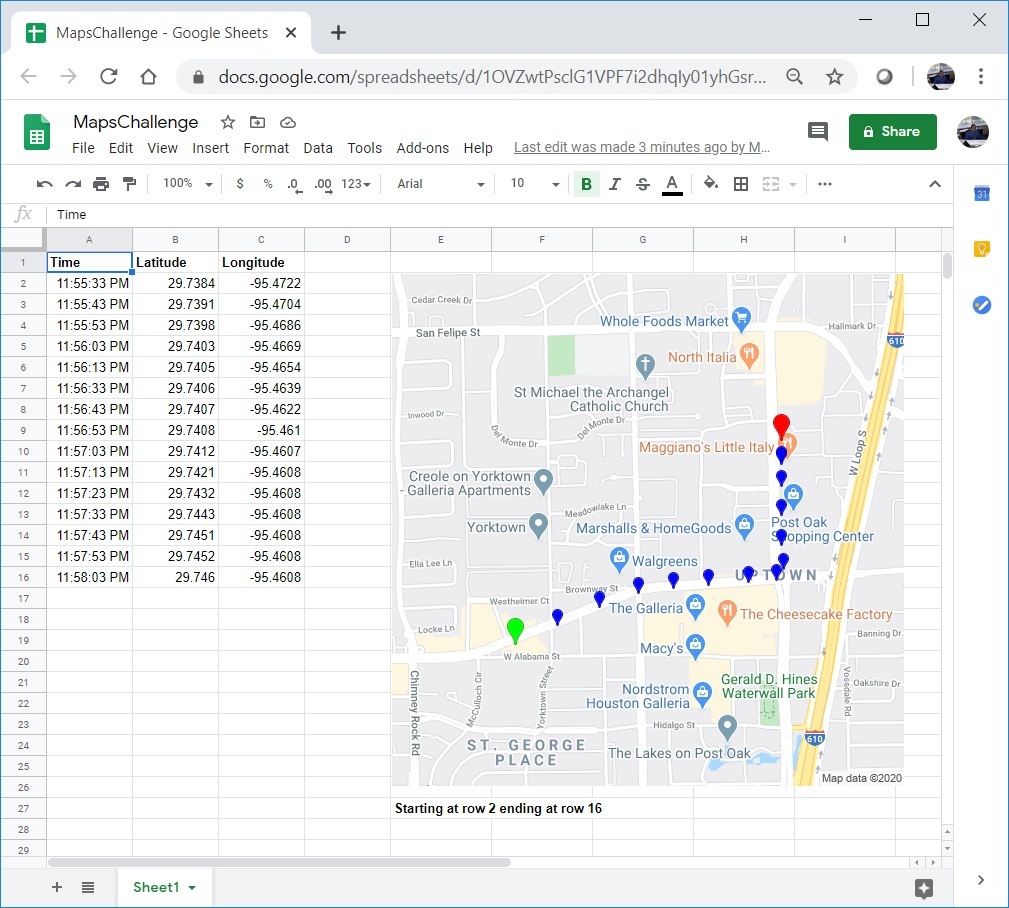Image resolution: width=1009 pixels, height=908 pixels.
Task: Bookmark this page with star icon
Action: coord(835,77)
